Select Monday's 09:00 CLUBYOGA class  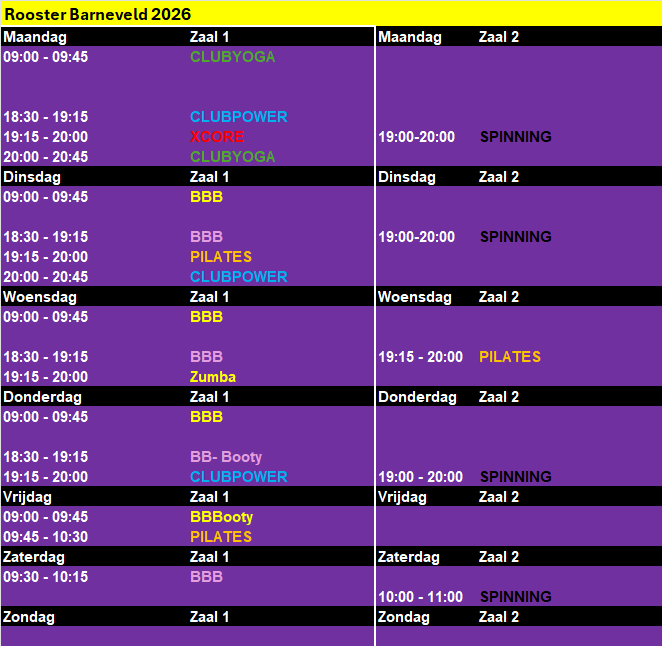232,57
